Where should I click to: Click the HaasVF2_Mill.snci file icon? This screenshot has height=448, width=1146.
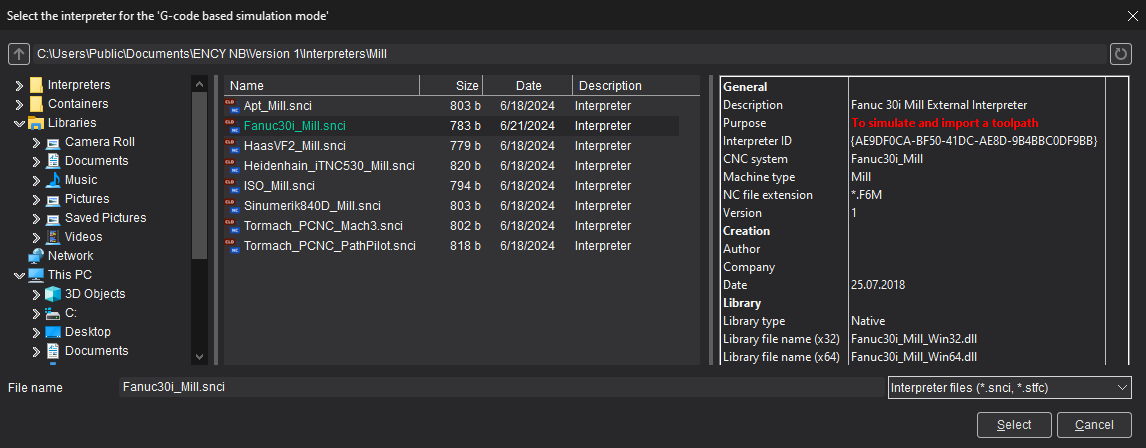(232, 146)
